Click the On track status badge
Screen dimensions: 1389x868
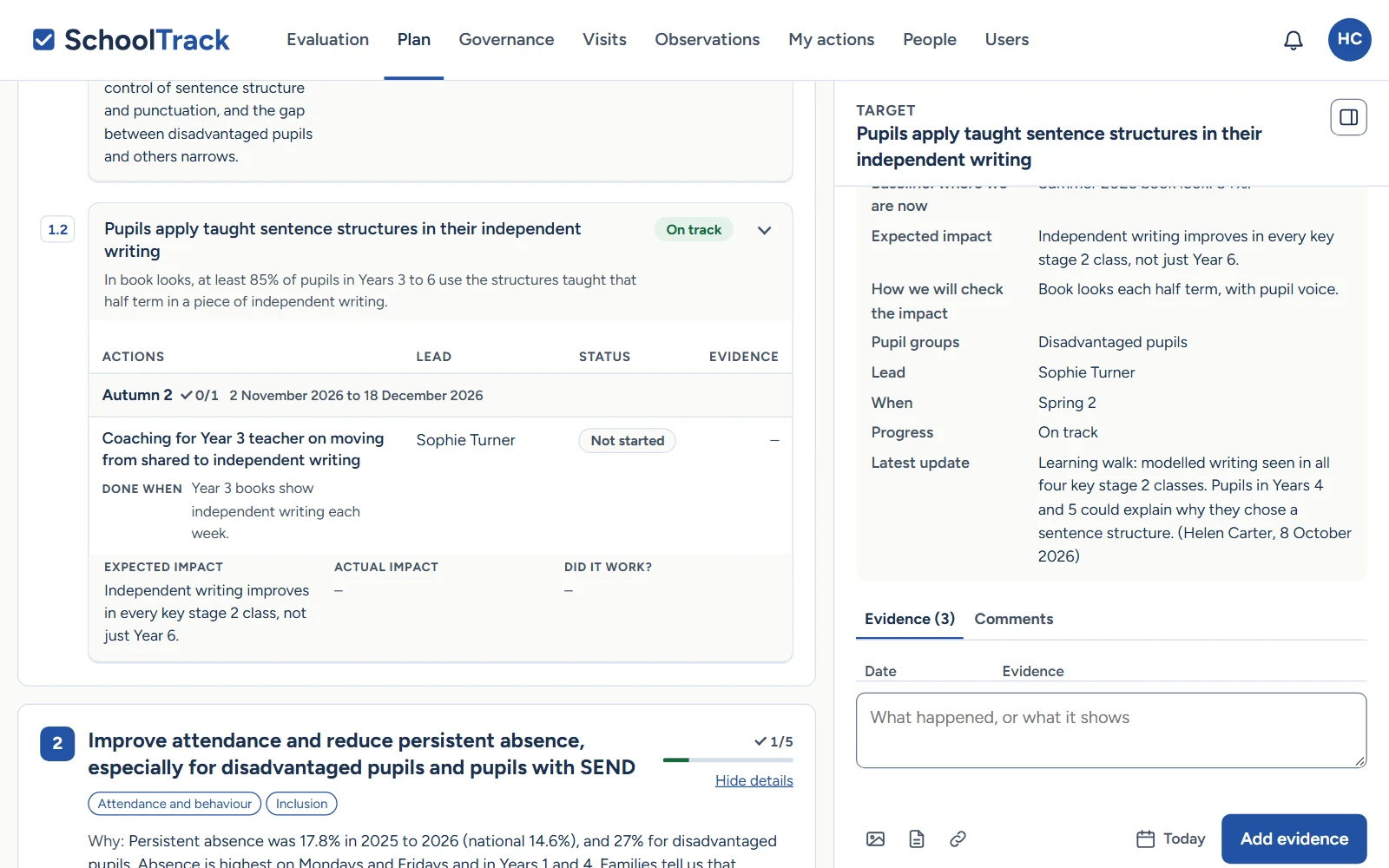pos(694,230)
